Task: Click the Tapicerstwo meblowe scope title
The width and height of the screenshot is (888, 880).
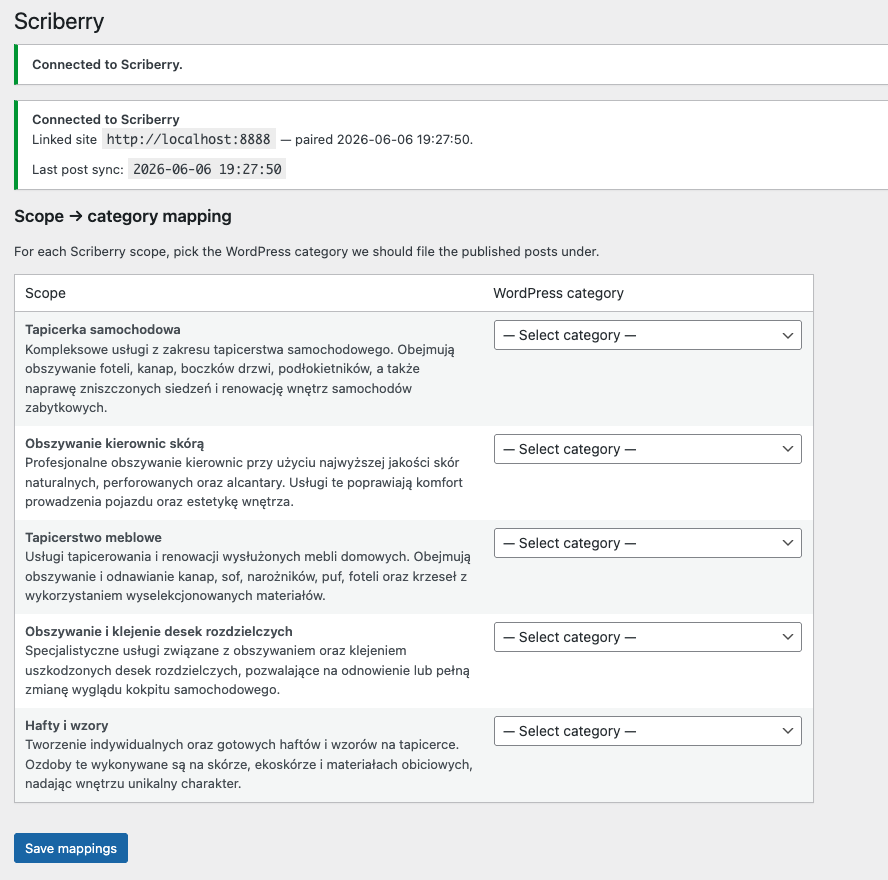Action: [x=93, y=537]
